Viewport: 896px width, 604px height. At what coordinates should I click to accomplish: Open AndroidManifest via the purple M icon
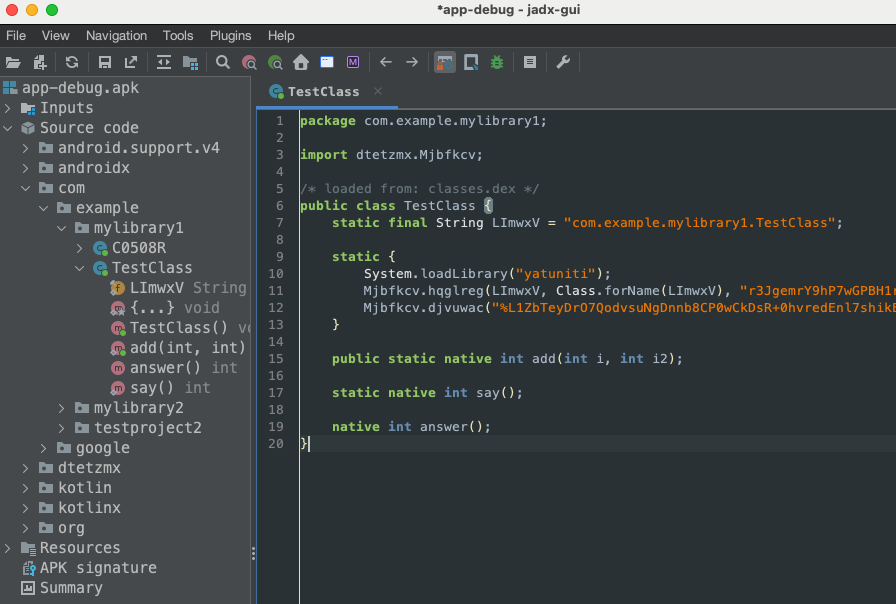[x=353, y=62]
